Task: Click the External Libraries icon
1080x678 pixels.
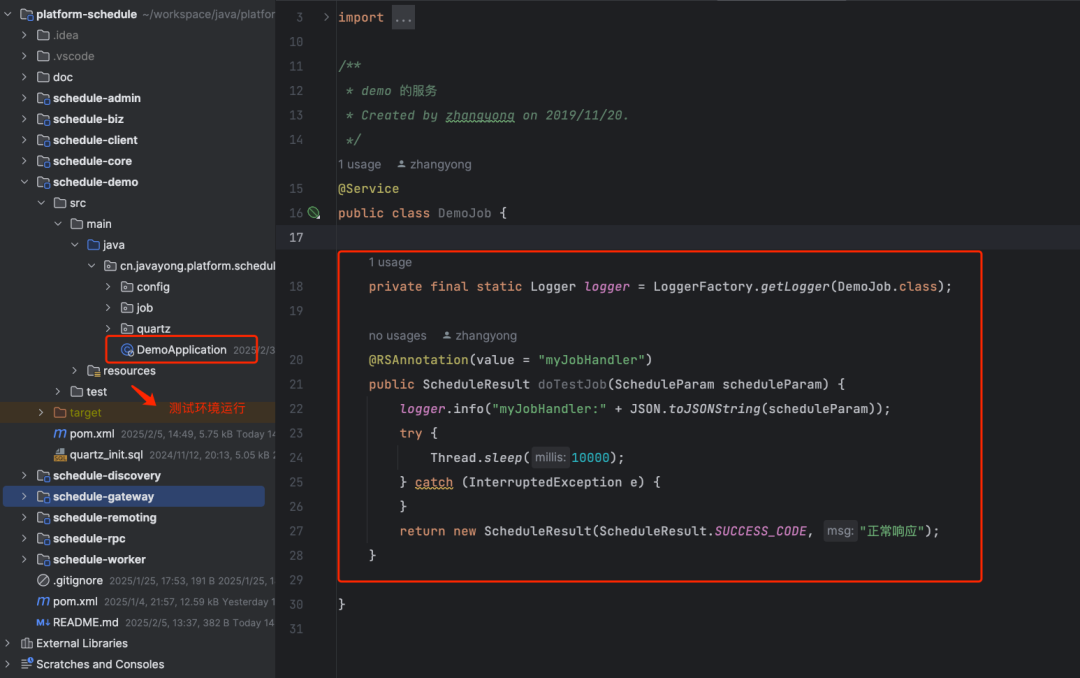Action: 27,643
